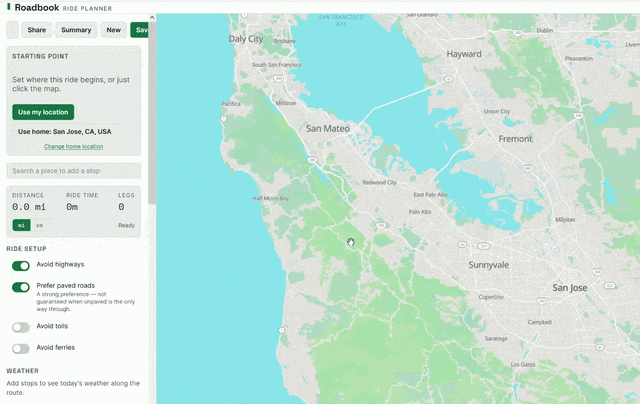Focus the Search a place to add a stop field
This screenshot has height=404, width=640.
[73, 171]
